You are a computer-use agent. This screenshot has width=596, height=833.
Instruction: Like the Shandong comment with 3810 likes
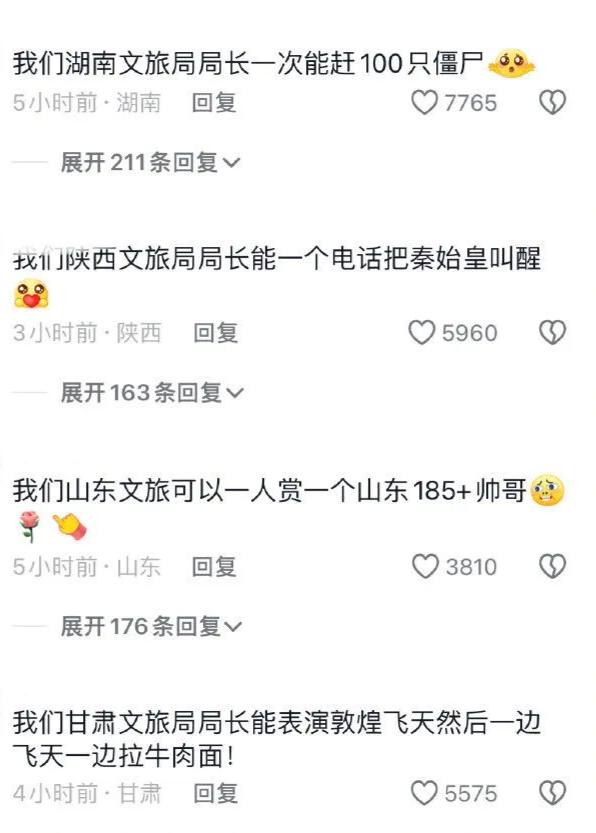tap(425, 566)
